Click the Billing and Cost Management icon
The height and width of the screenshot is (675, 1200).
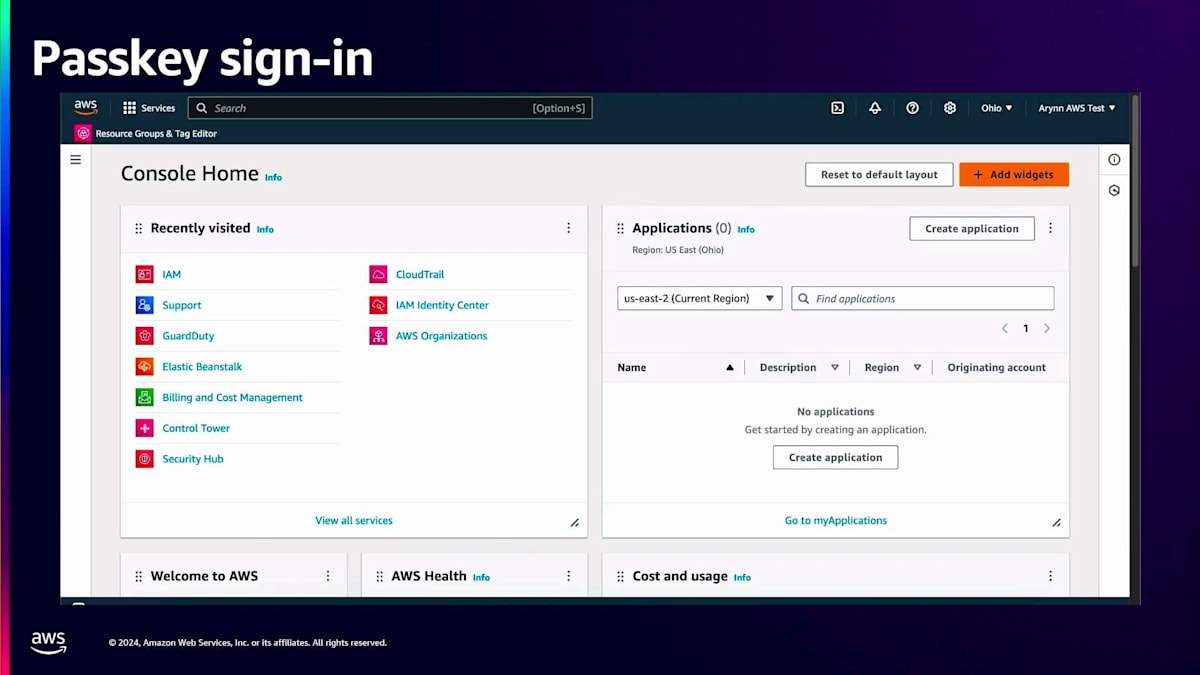tap(144, 397)
